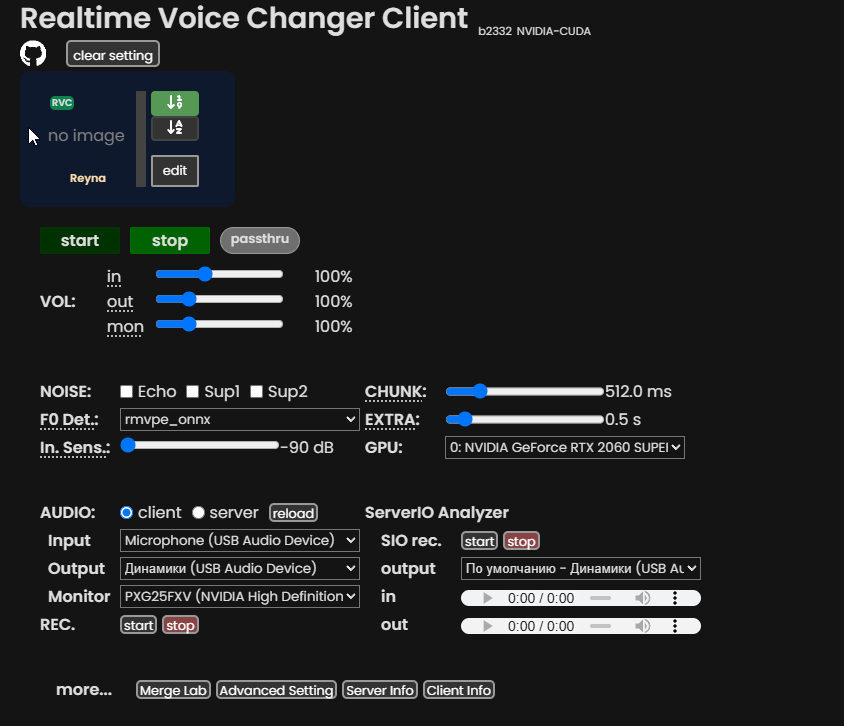Image resolution: width=844 pixels, height=726 pixels.
Task: Stop the voice changer
Action: click(x=170, y=240)
